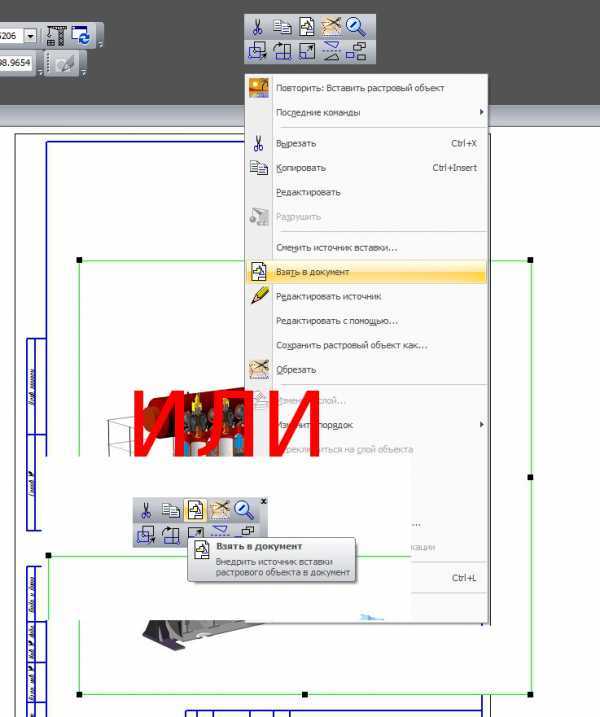Screen dimensions: 600x717
Task: Click highlighted Take into document icon in lower toolbar
Action: (x=195, y=510)
